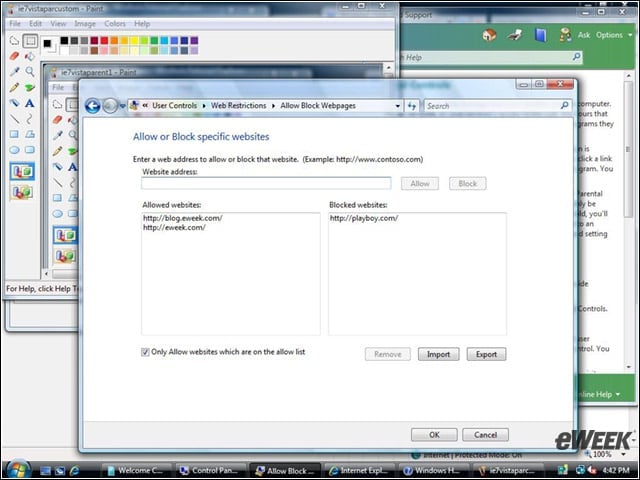
Task: Choose the Eraser tool in ie7vistaparcustom Paint
Action: click(14, 56)
